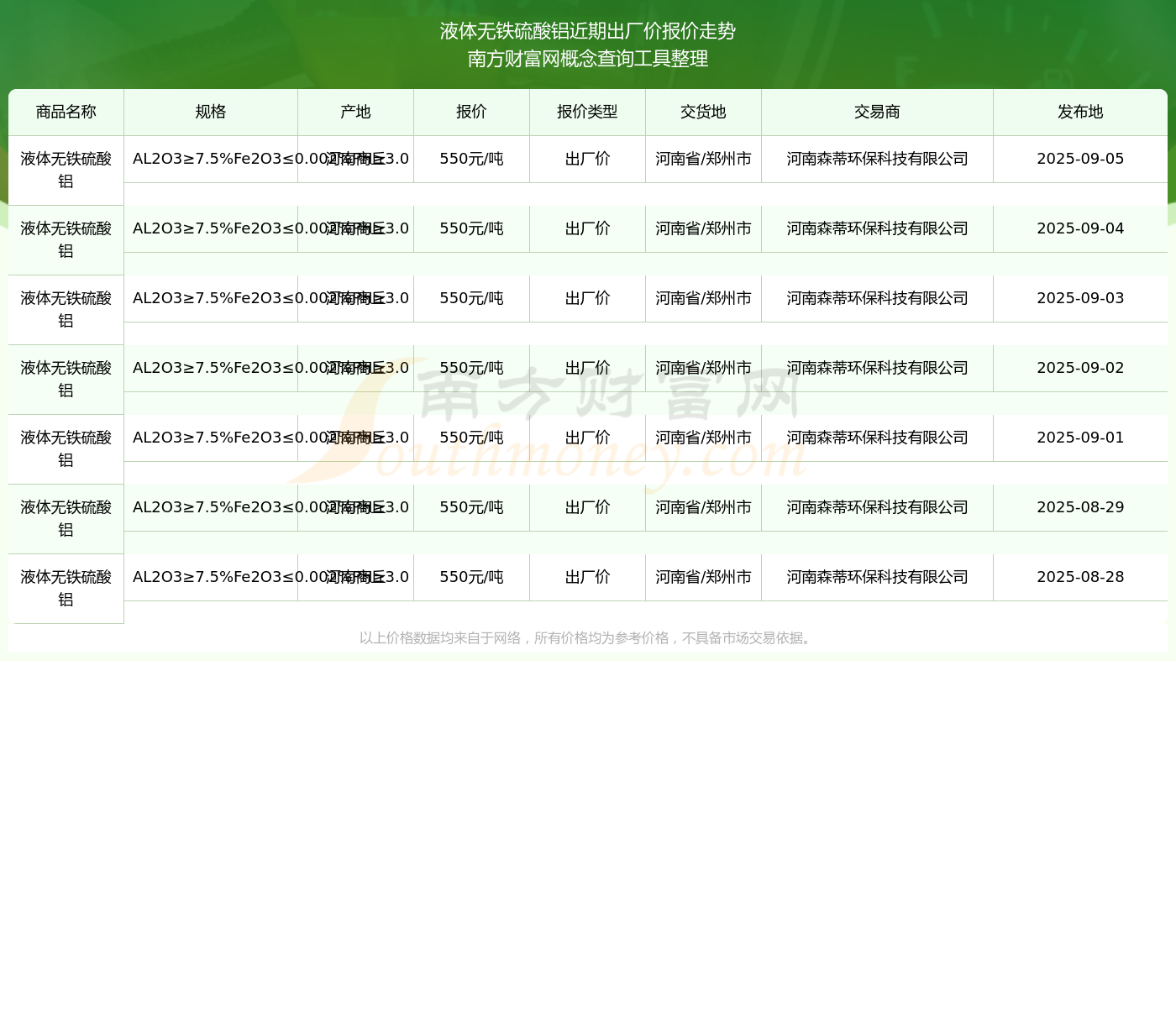
Task: Click the 规格 column header
Action: 211,112
